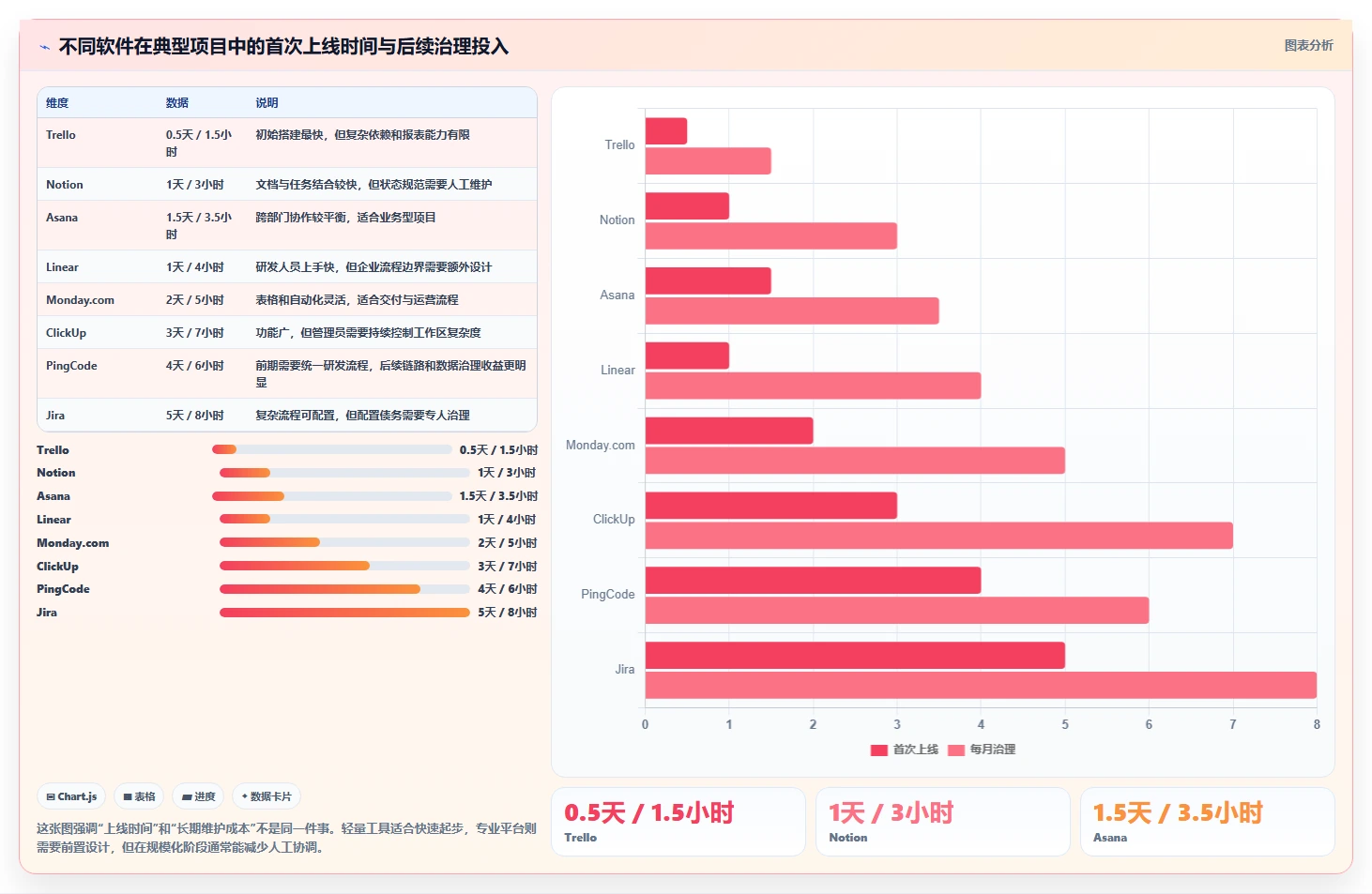The height and width of the screenshot is (894, 1372).
Task: Click the 1.5天 / 3.5小时 value beside Asana's progress bar
Action: click(498, 496)
